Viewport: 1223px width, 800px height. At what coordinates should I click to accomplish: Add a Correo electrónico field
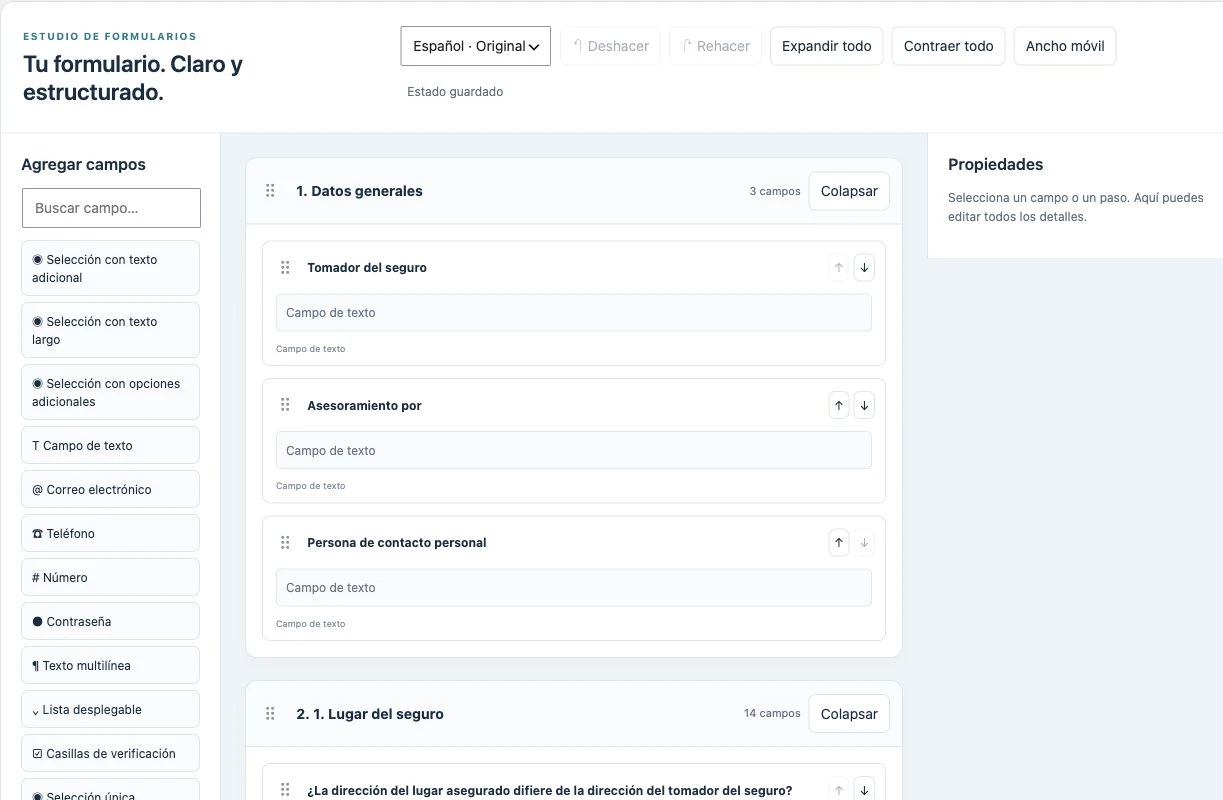pyautogui.click(x=110, y=489)
